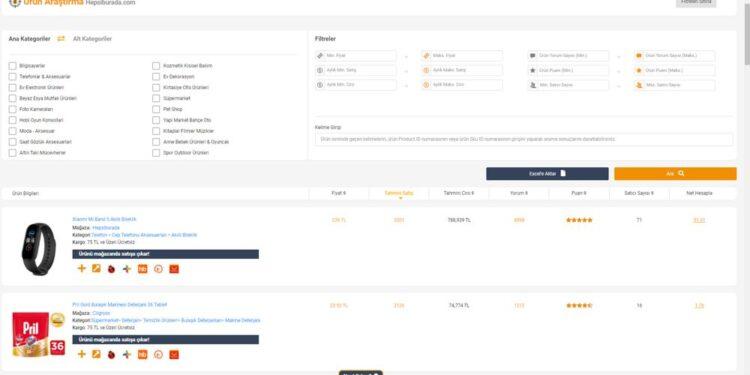The image size is (750, 375).
Task: Click the pinwheel icon in Xiaomi Mi Band row
Action: [127, 269]
